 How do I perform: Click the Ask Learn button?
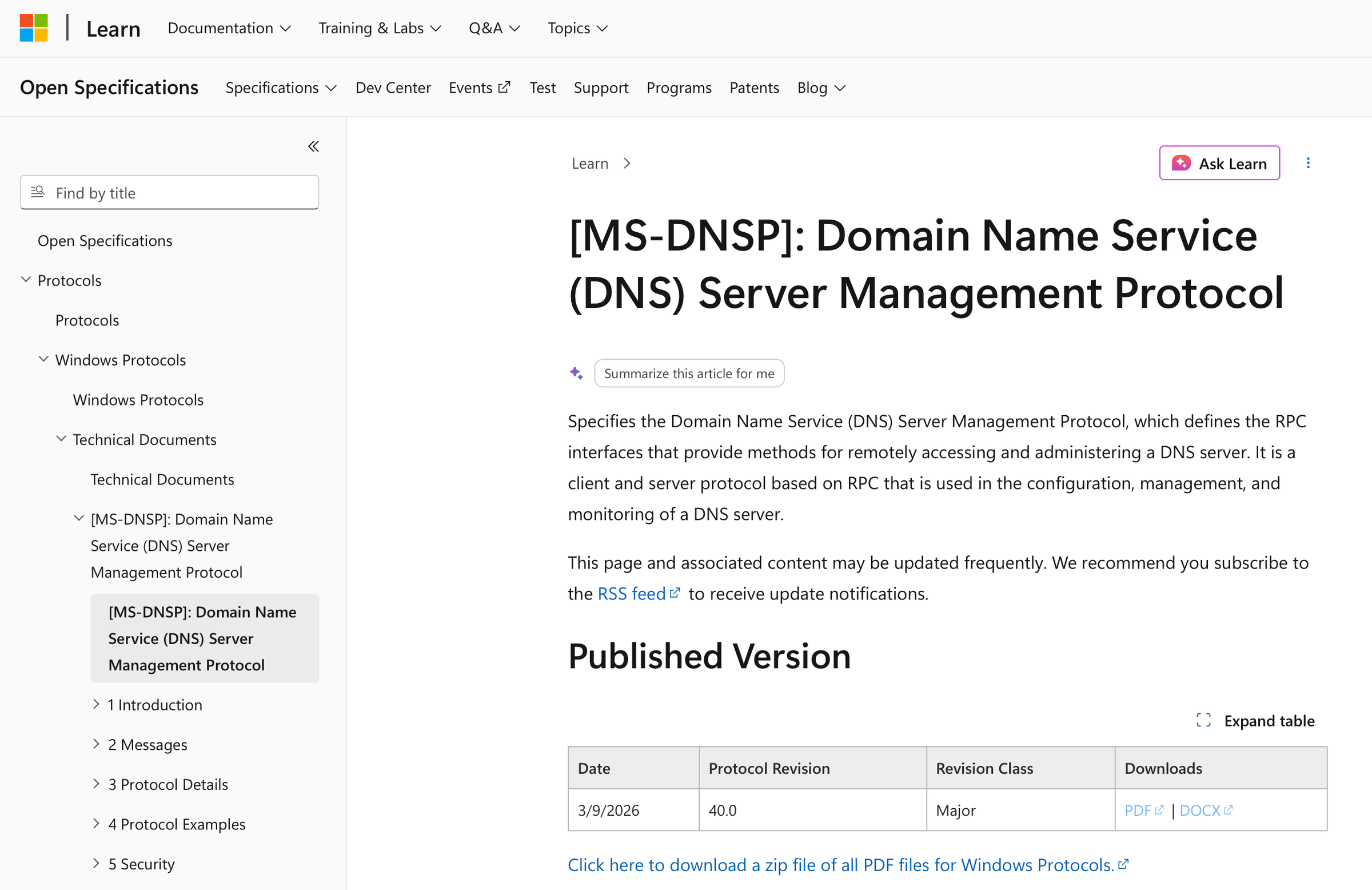coord(1219,163)
